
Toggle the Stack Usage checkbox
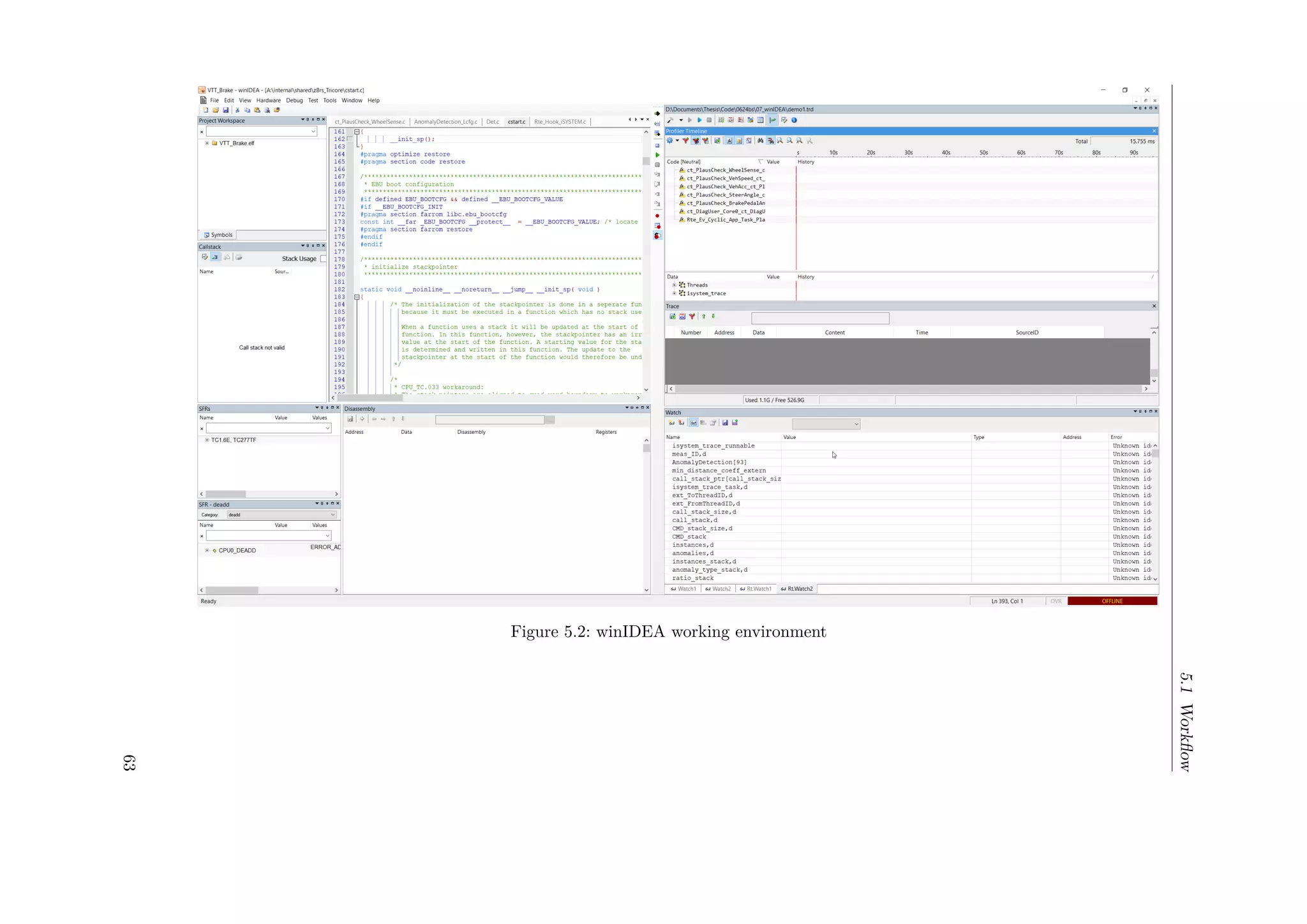point(323,258)
